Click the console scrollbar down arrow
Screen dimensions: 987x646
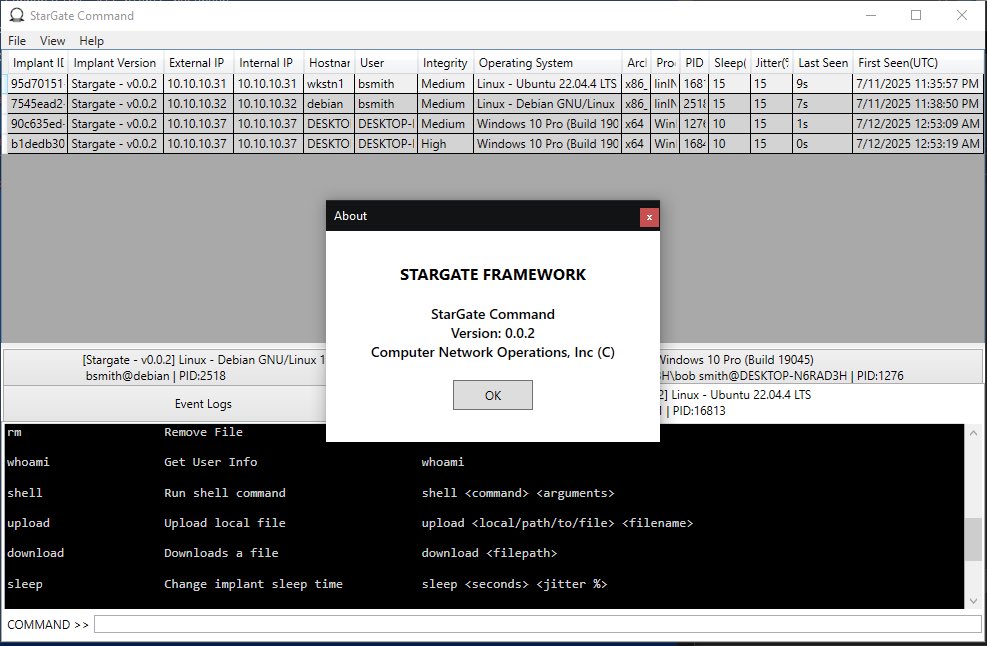(x=973, y=601)
